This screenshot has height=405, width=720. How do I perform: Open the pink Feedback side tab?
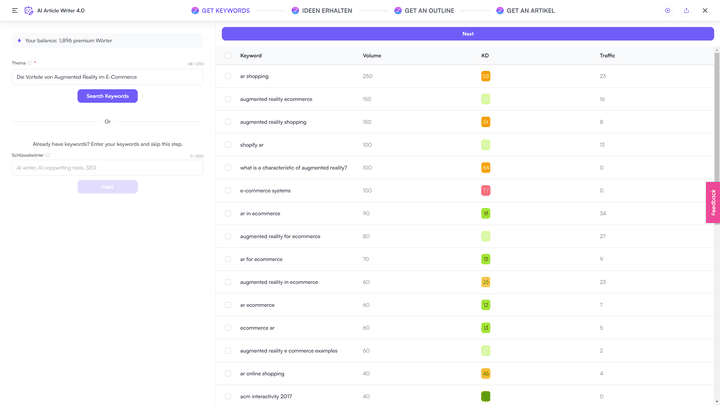pos(713,202)
